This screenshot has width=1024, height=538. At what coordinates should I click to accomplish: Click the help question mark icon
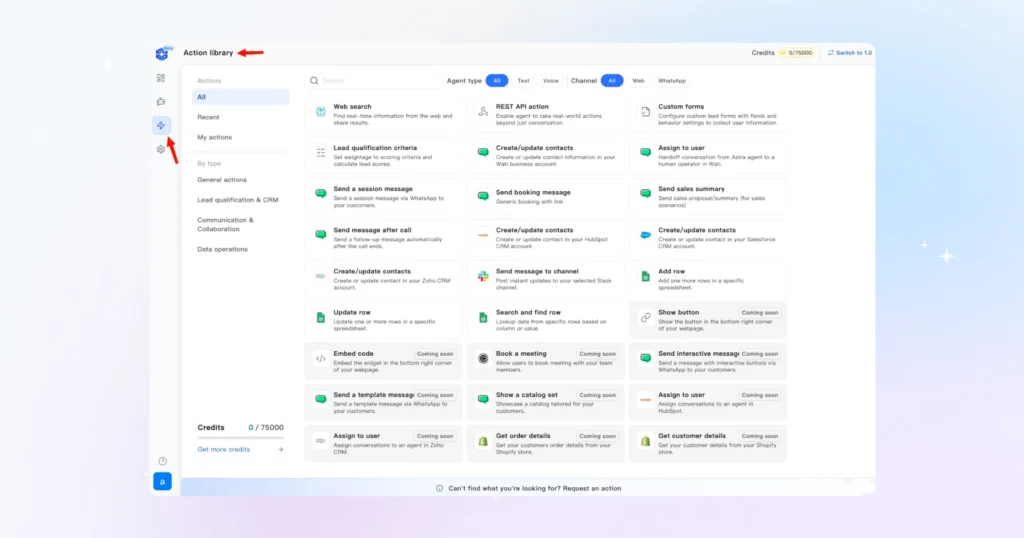[x=163, y=461]
